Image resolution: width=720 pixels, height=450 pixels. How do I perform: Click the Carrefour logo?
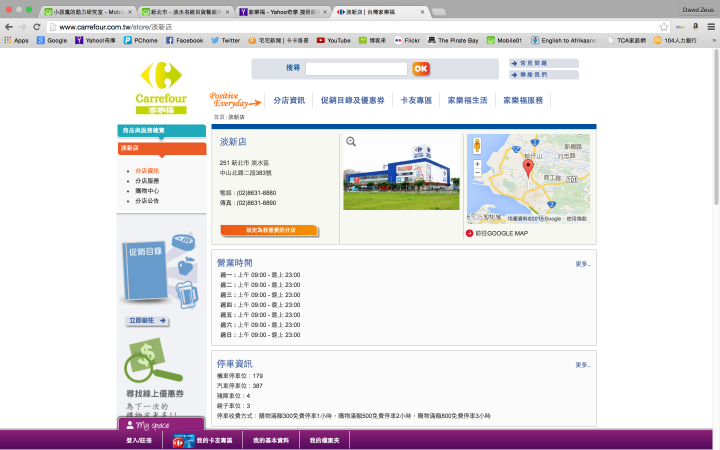pyautogui.click(x=161, y=87)
